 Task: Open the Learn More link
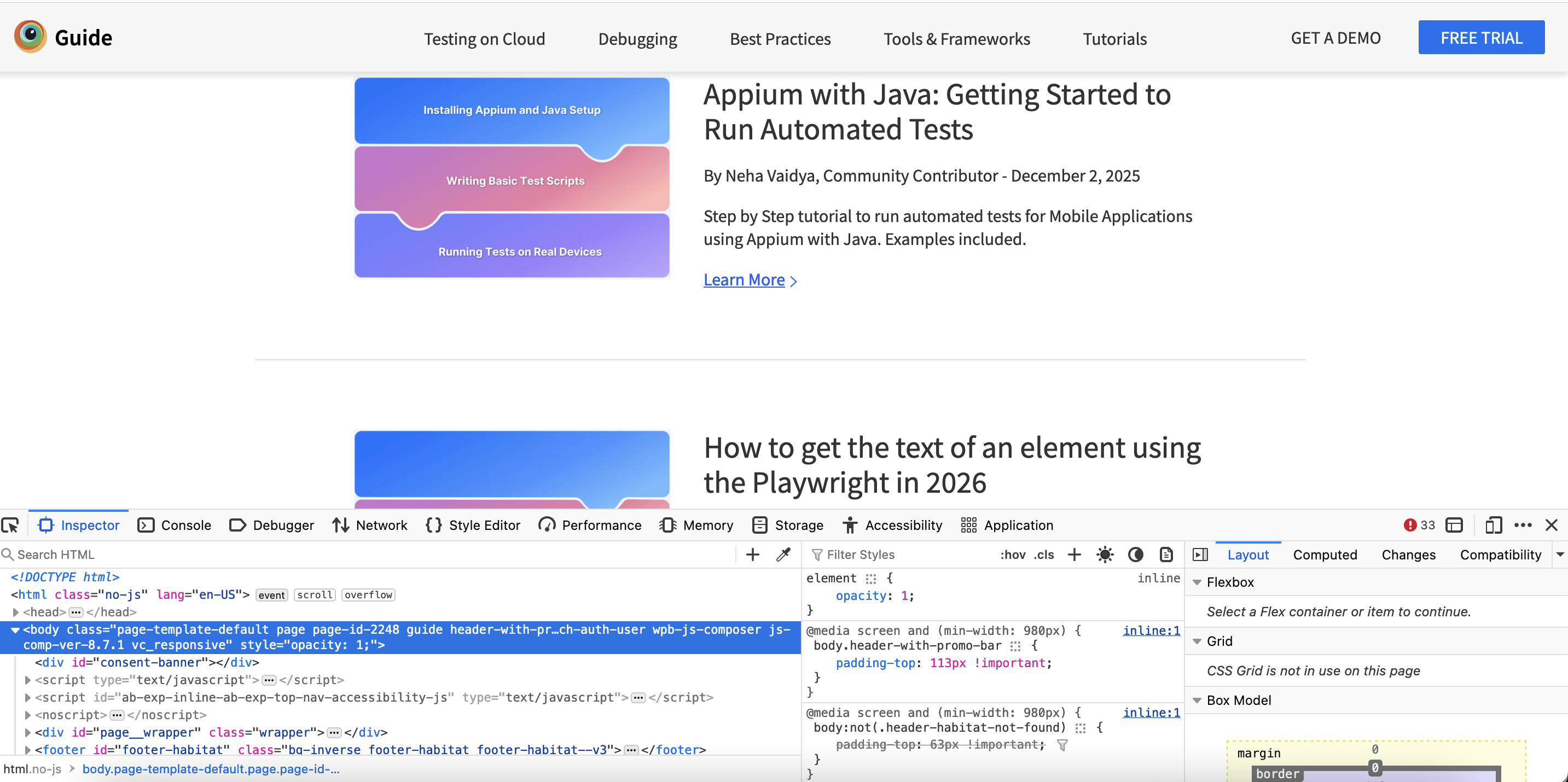(x=745, y=279)
